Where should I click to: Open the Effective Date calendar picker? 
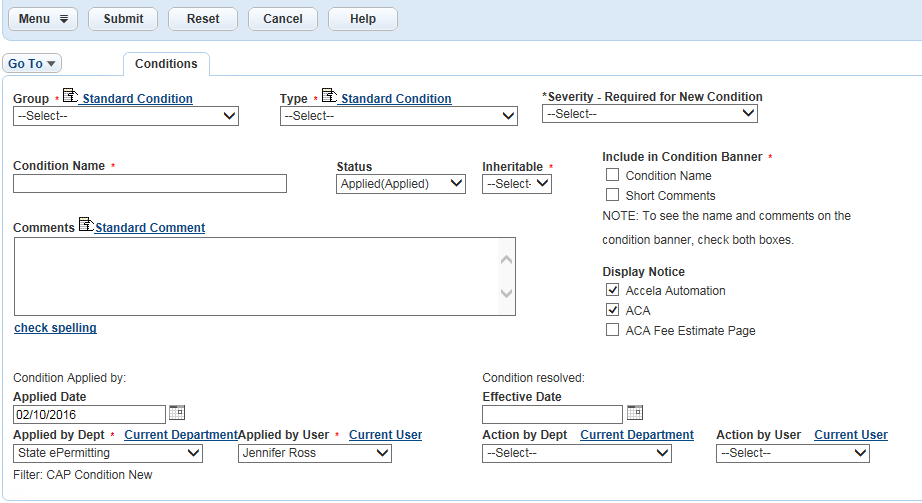pyautogui.click(x=634, y=412)
